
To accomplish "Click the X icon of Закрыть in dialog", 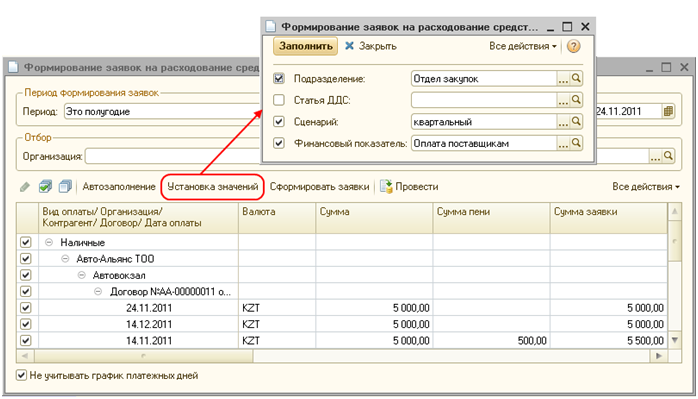I will click(x=349, y=46).
